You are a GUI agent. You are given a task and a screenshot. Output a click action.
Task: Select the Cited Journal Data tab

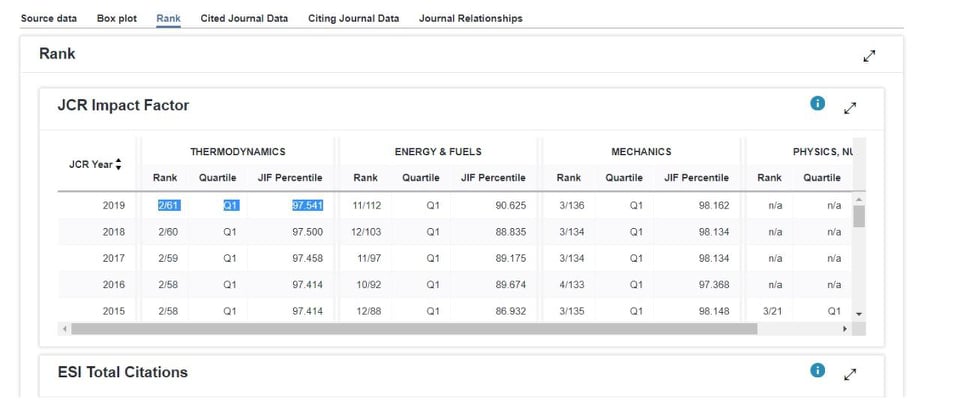point(244,18)
